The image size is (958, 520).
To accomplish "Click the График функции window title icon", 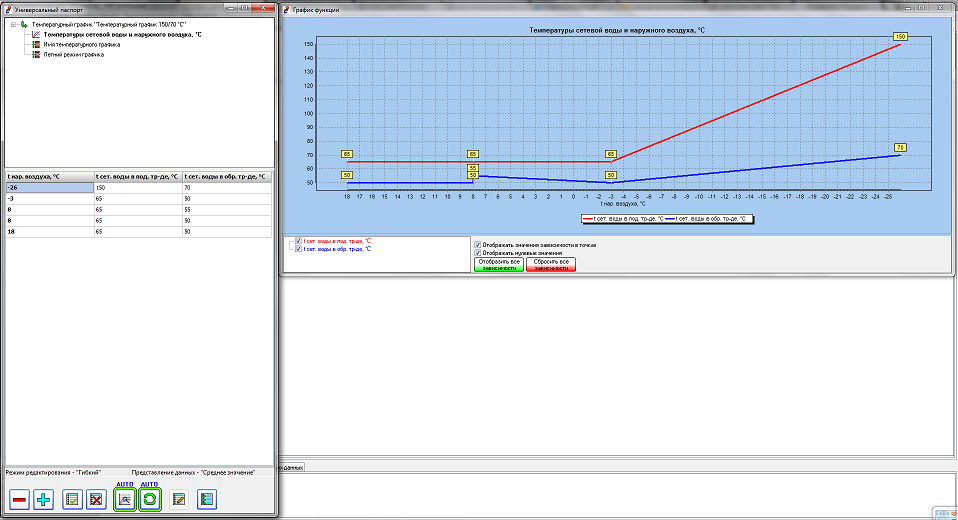I will pos(285,10).
